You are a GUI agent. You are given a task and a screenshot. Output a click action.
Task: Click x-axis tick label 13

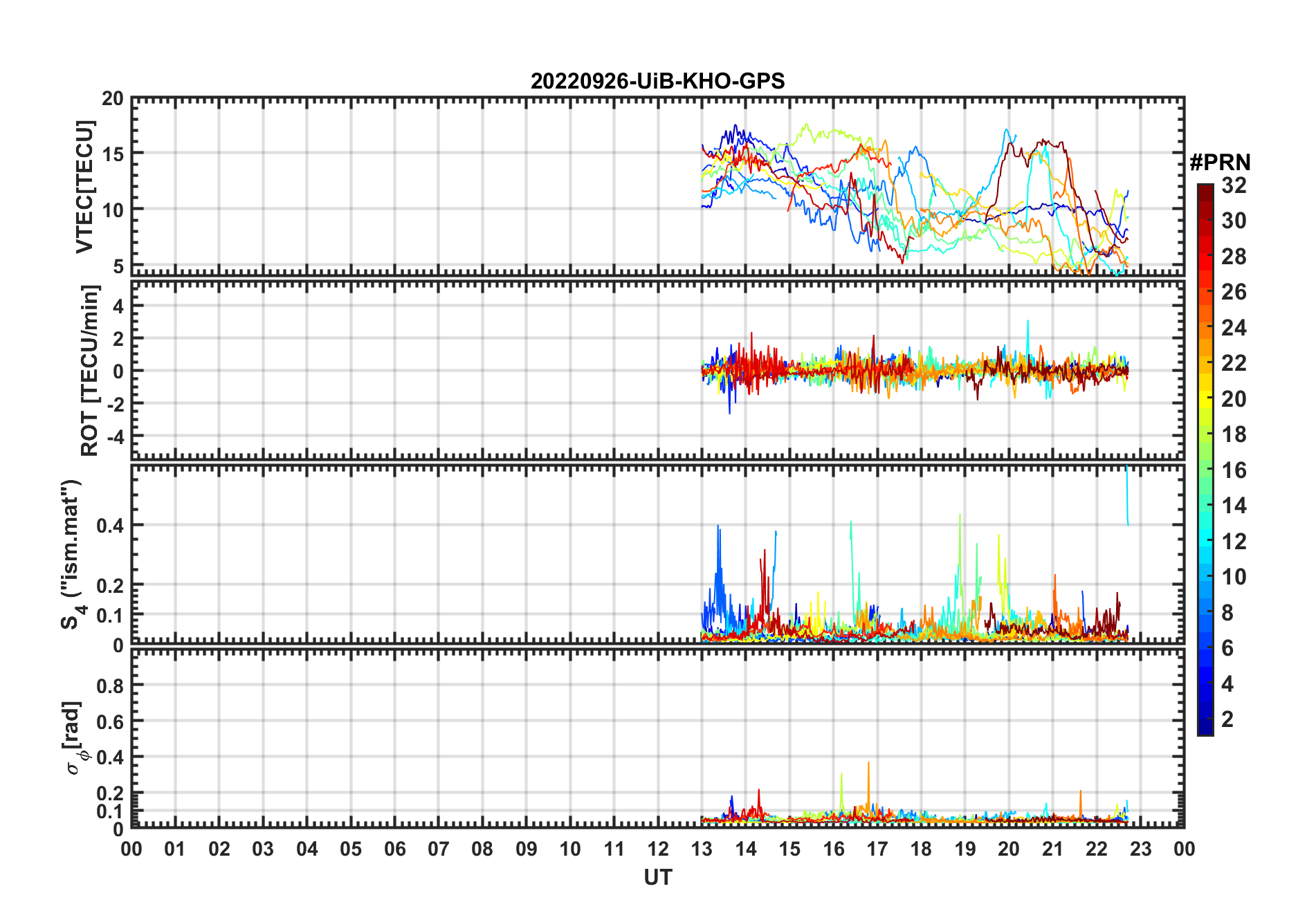click(702, 849)
